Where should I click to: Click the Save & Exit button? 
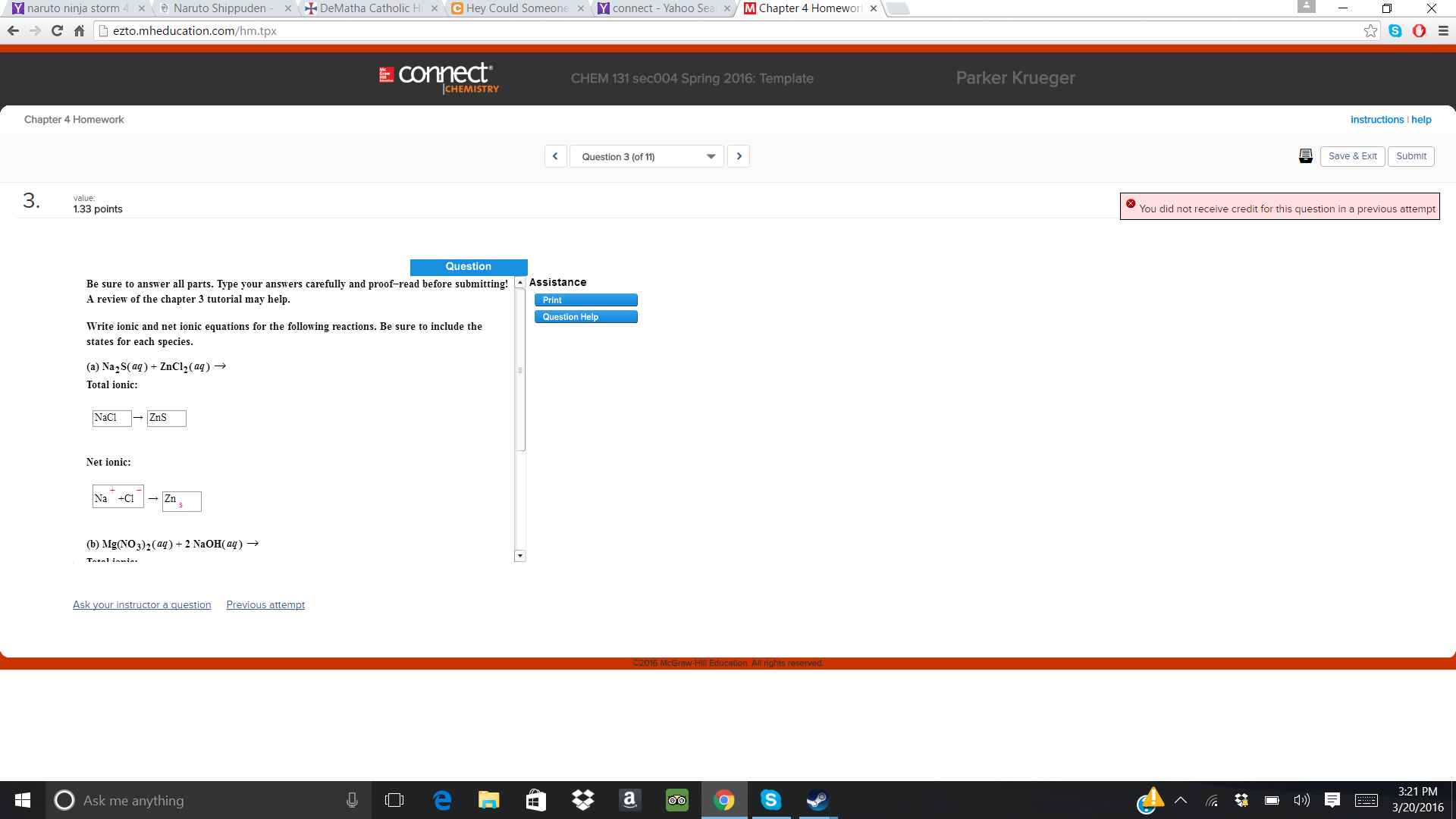click(1352, 156)
